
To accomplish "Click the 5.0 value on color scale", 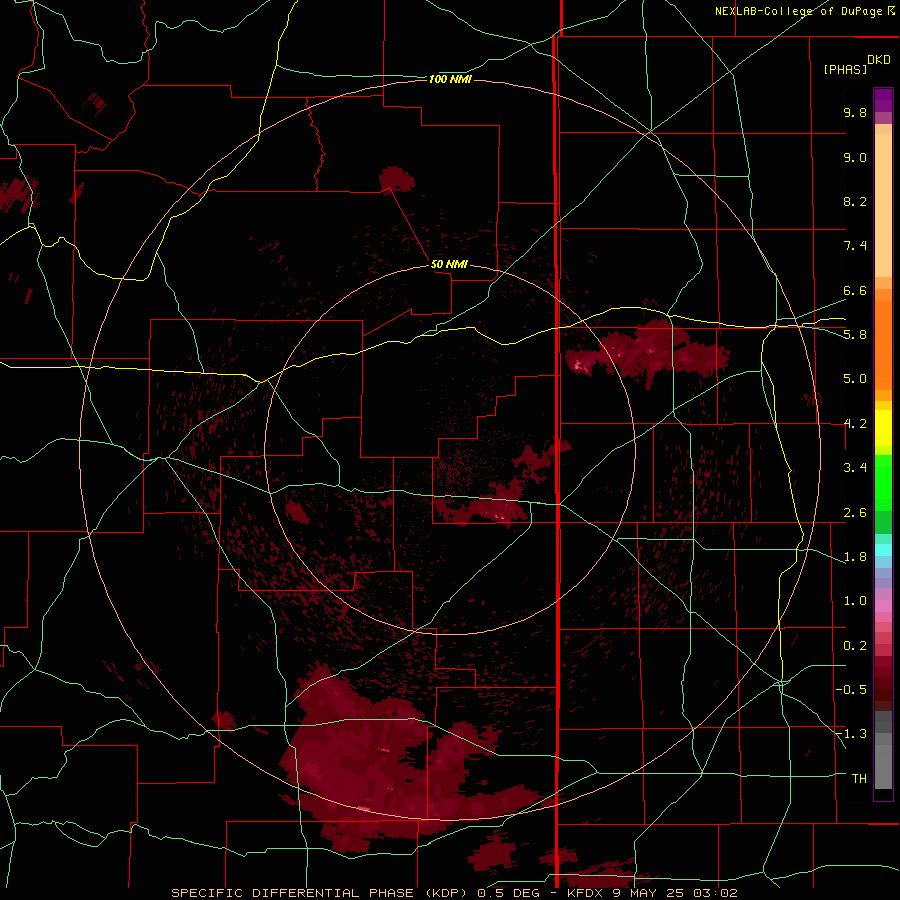I will click(855, 379).
